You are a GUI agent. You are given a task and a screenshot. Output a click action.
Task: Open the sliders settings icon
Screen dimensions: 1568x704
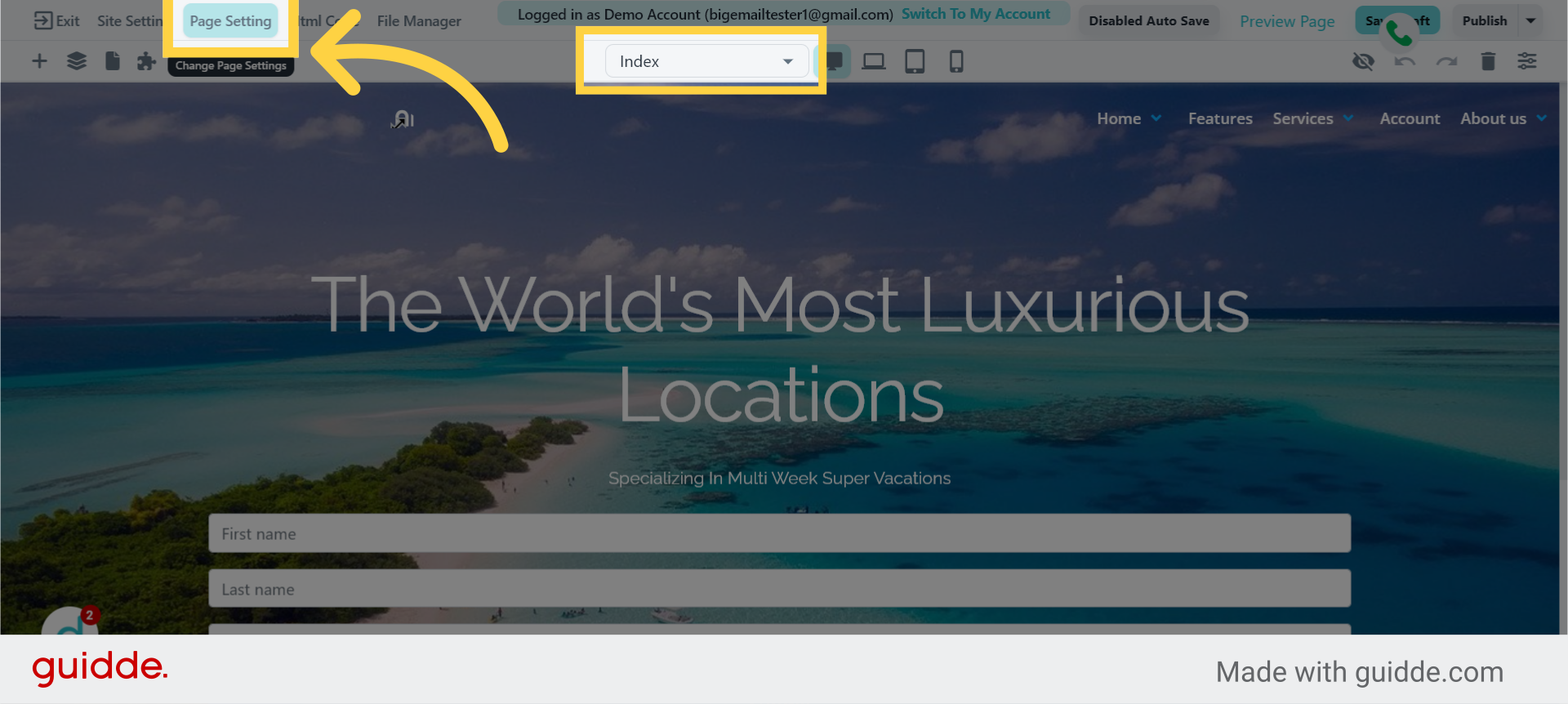pos(1527,61)
